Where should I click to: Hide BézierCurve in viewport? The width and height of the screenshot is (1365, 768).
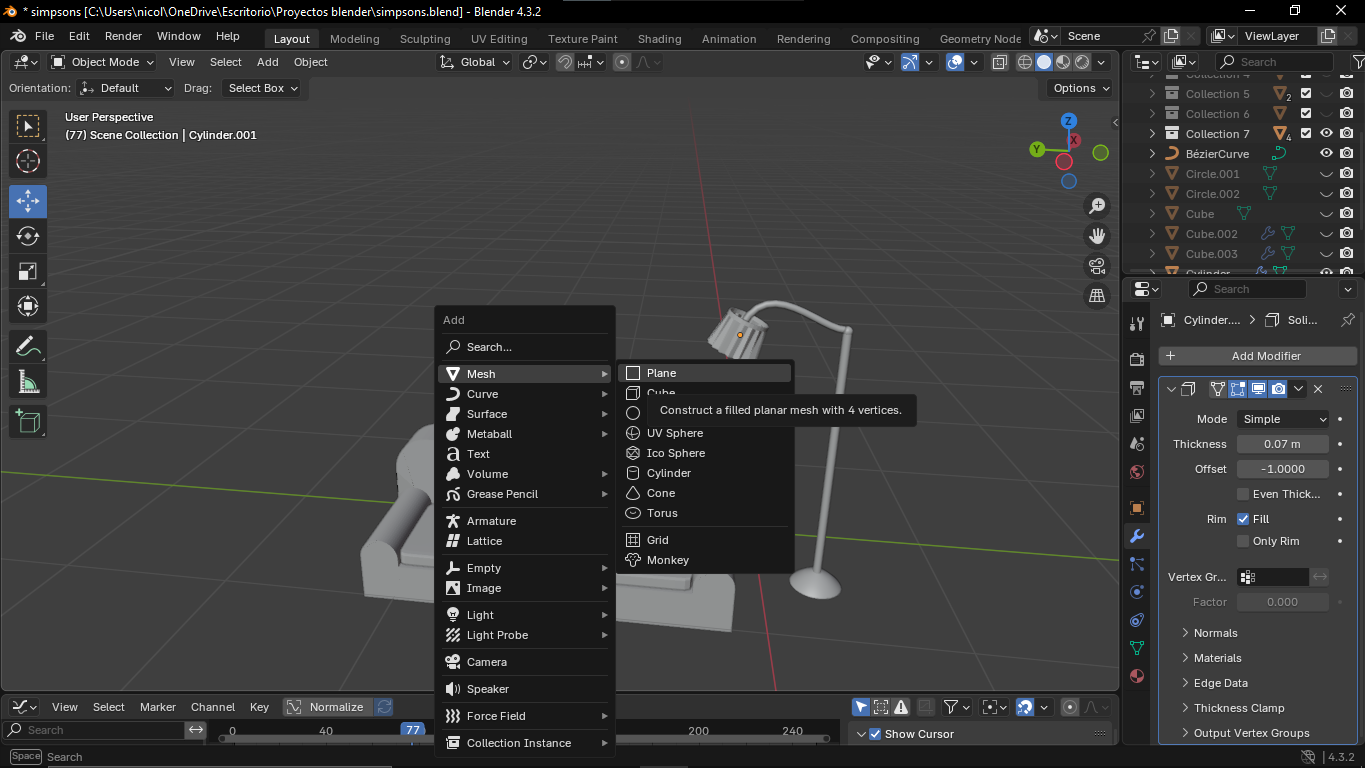[x=1326, y=153]
